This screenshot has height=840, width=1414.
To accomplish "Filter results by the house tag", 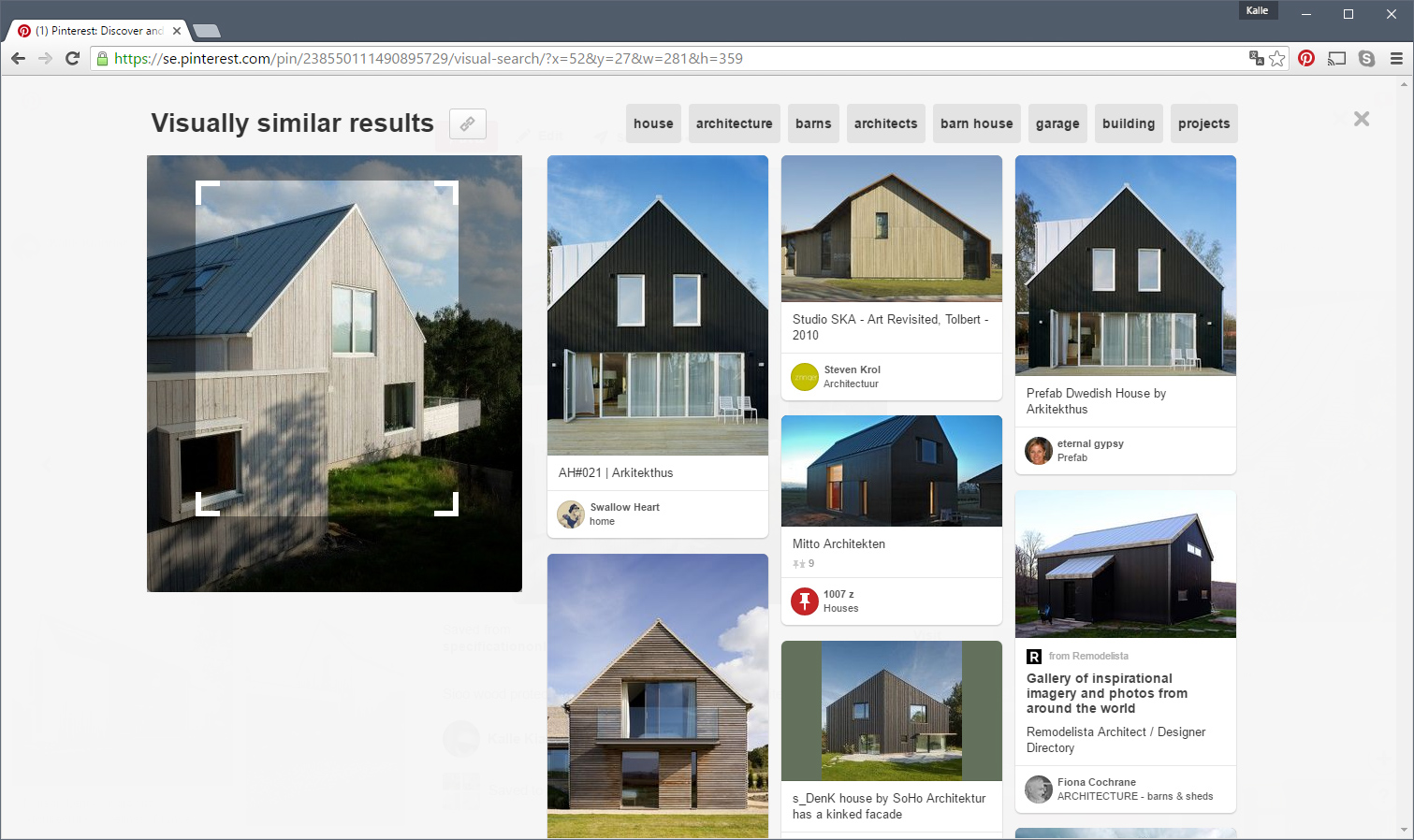I will 653,123.
